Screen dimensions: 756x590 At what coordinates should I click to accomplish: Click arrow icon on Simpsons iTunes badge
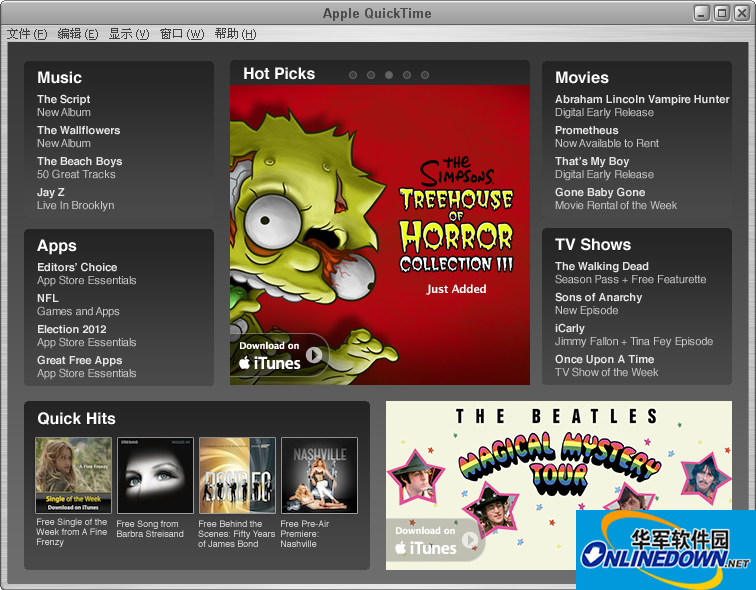314,355
